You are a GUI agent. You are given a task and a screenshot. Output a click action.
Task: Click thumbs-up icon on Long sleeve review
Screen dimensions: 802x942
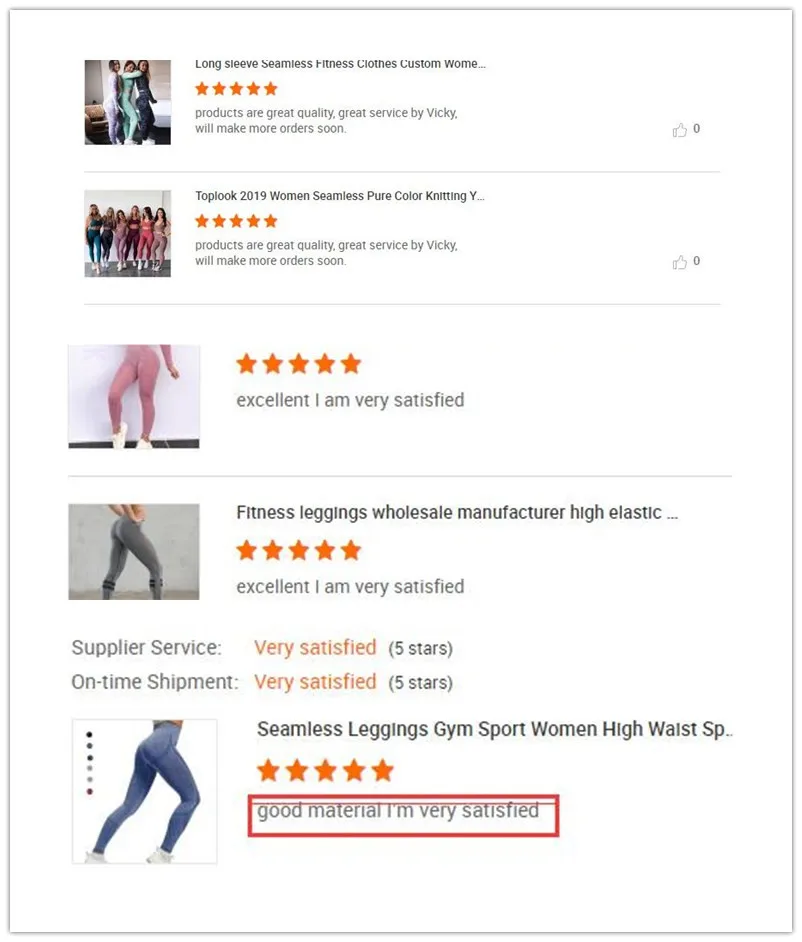(679, 130)
